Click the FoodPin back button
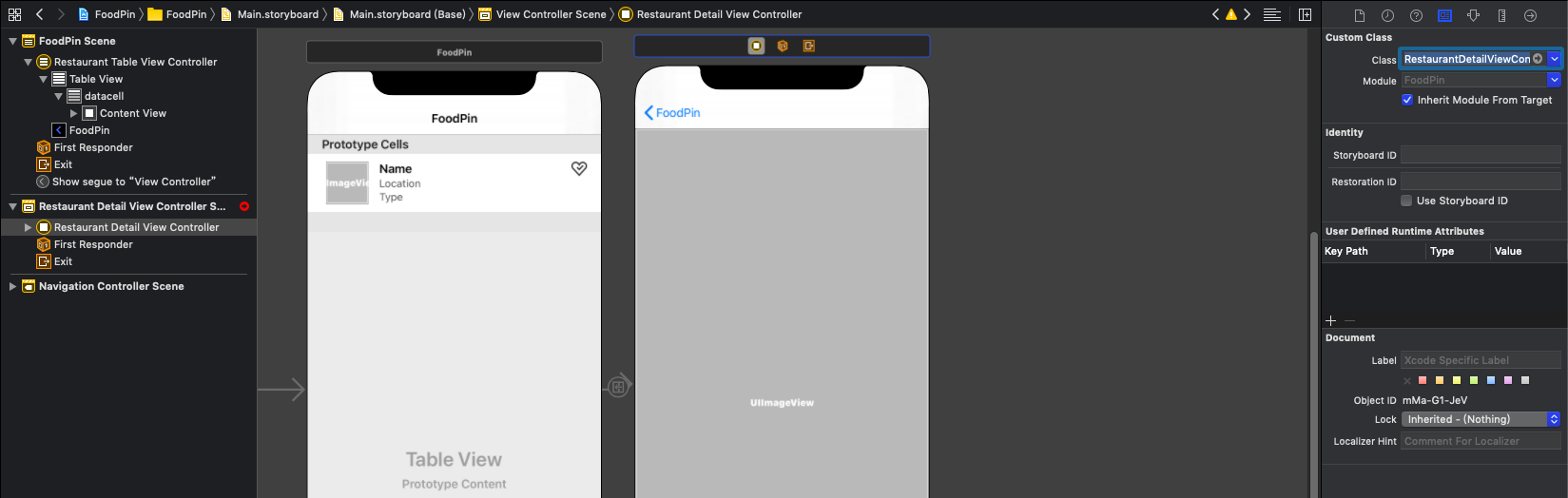The image size is (1568, 498). pos(671,112)
